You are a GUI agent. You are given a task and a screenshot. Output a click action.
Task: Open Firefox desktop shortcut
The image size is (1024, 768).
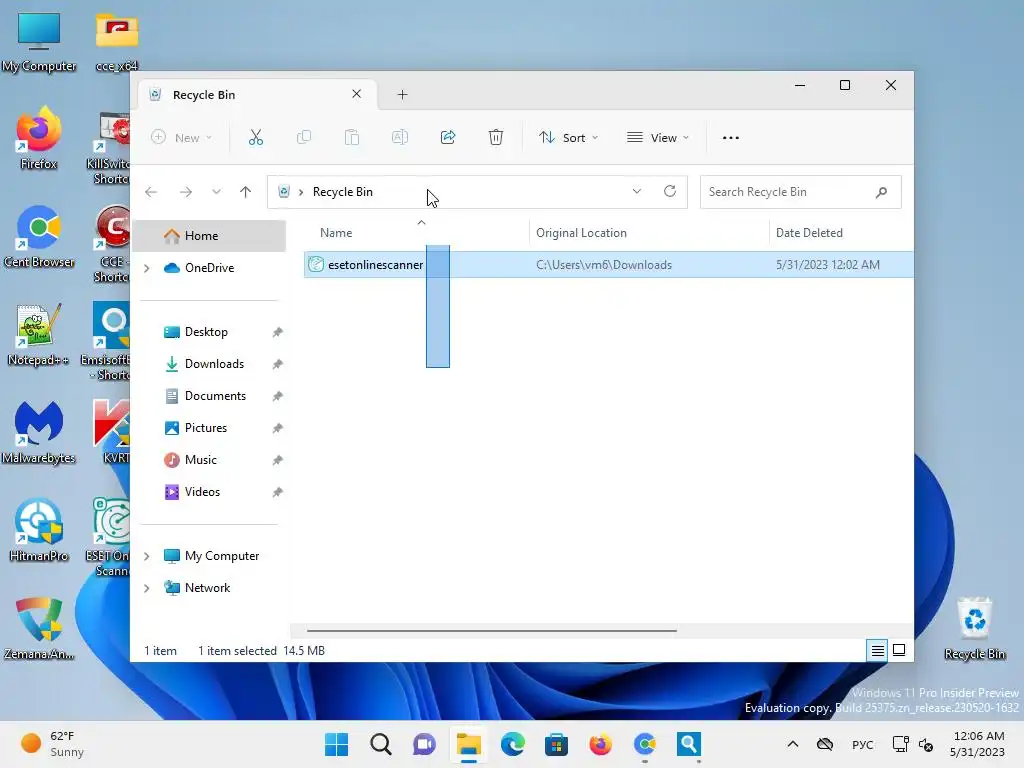point(39,138)
